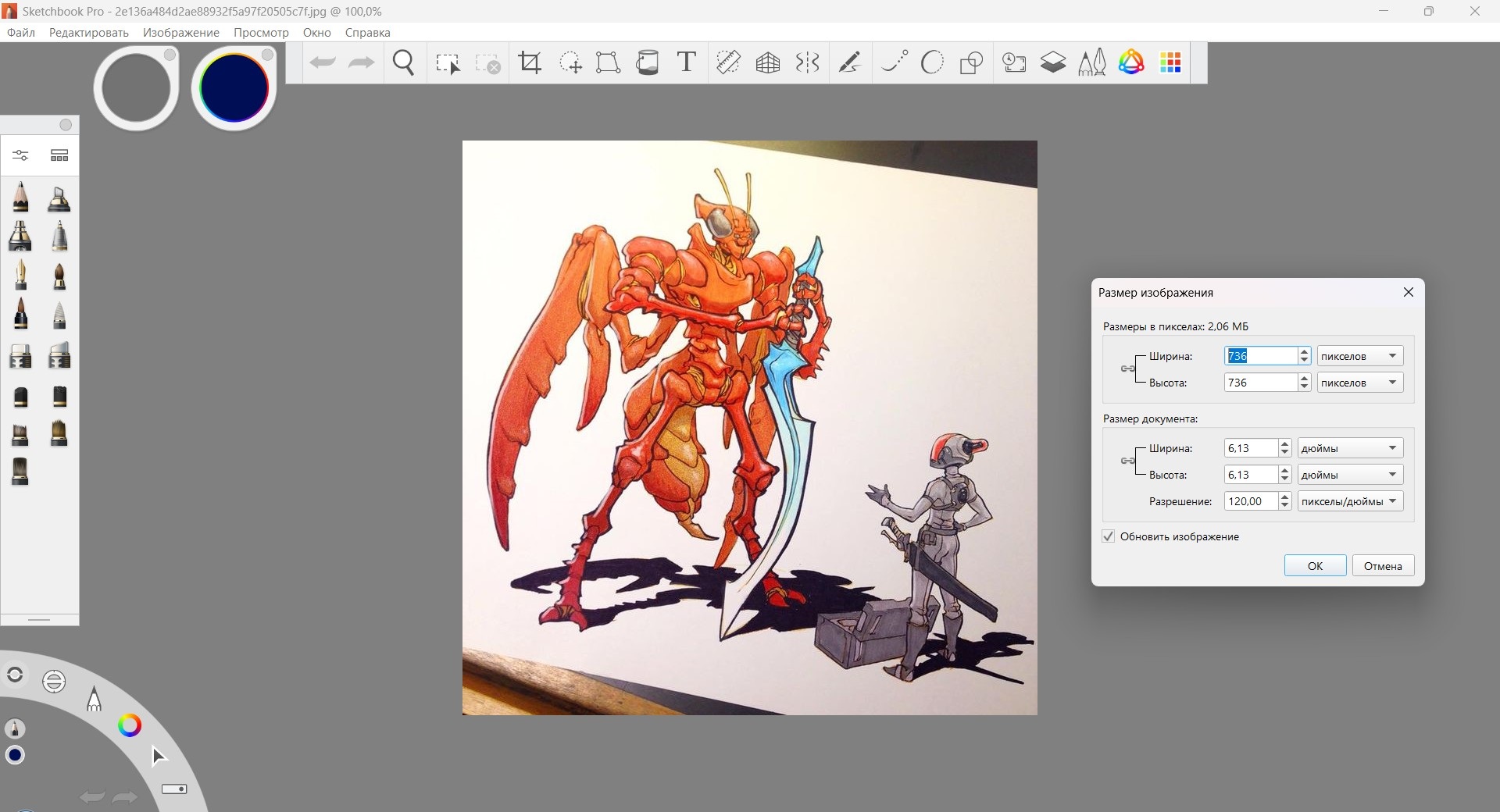1500x812 pixels.
Task: Enable the Symmetry tool
Action: pos(807,62)
